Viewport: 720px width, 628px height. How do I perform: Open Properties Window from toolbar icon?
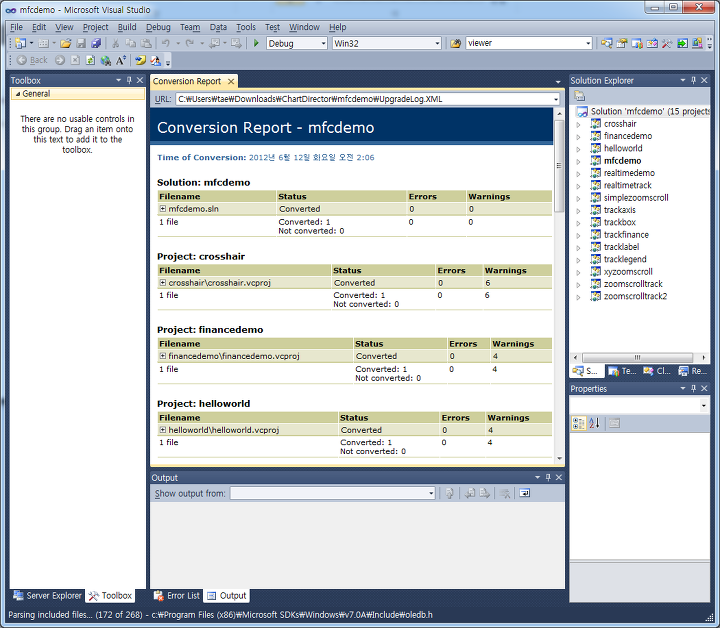[x=622, y=43]
